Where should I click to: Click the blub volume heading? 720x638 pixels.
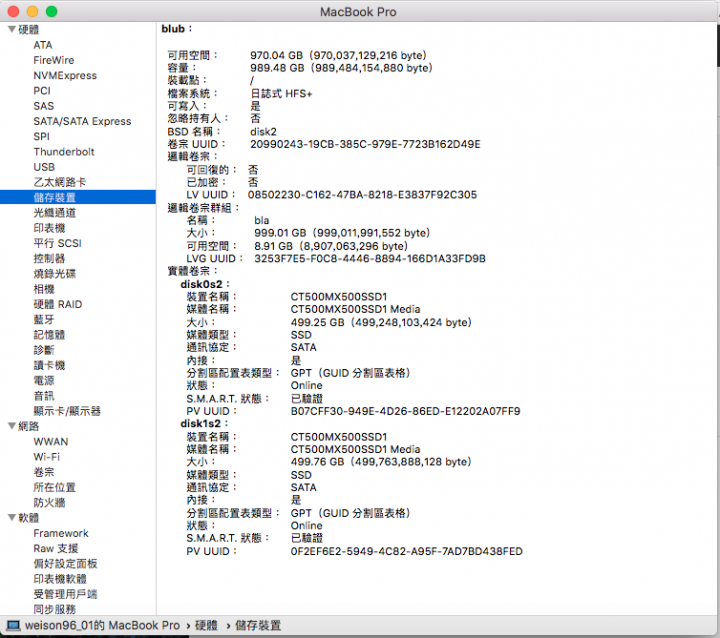coord(176,29)
